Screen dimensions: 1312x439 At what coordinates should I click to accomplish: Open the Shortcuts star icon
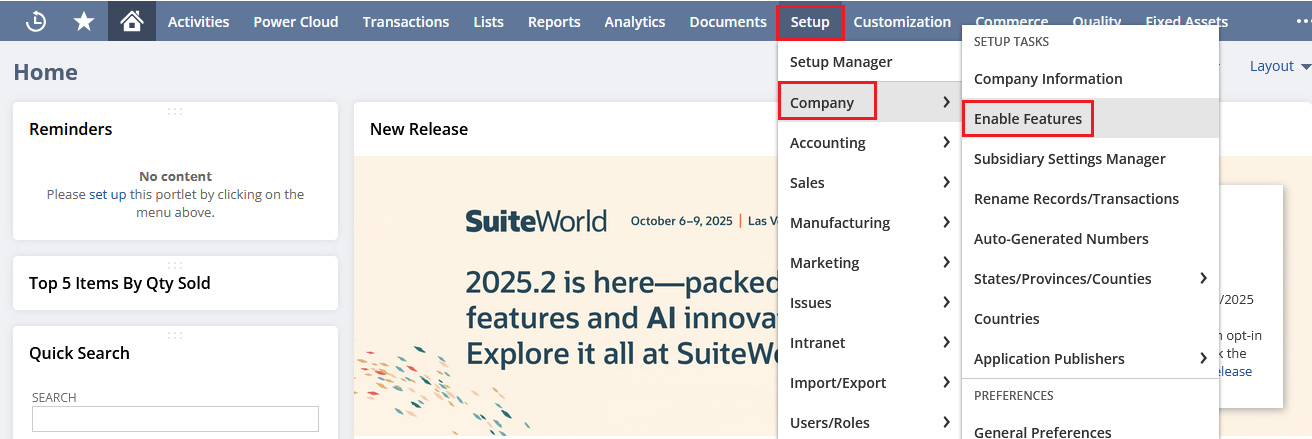point(84,21)
